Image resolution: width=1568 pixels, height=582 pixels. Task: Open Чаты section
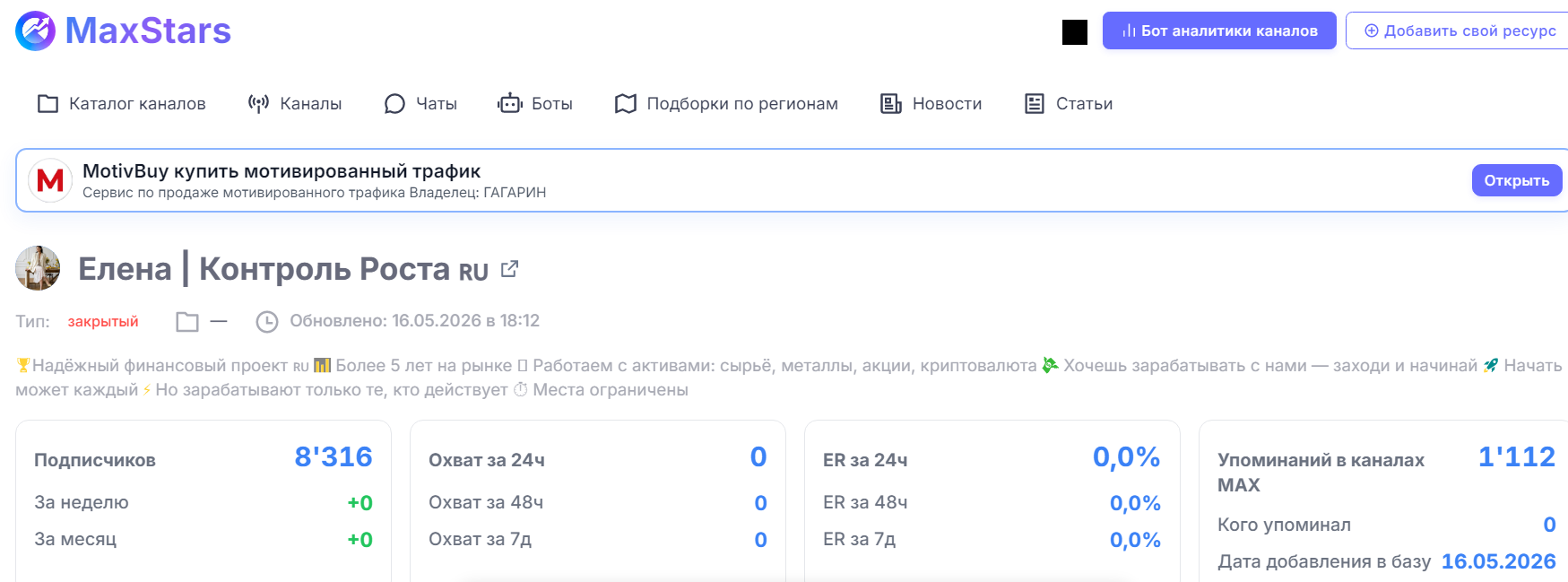(x=420, y=104)
